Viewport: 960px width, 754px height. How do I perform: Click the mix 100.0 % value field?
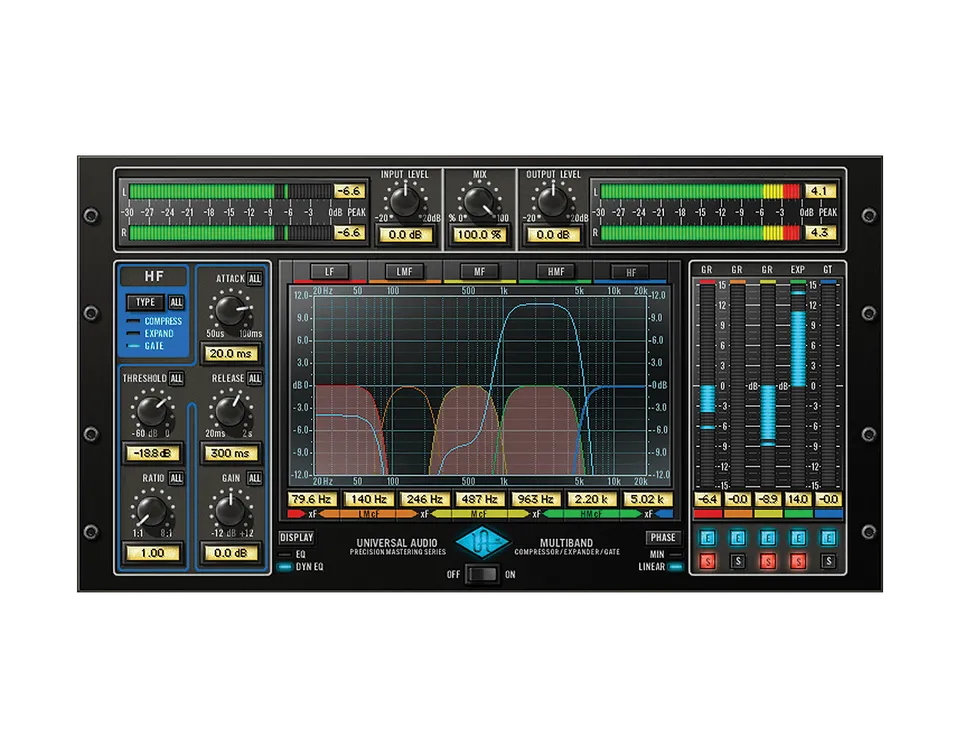coord(479,234)
